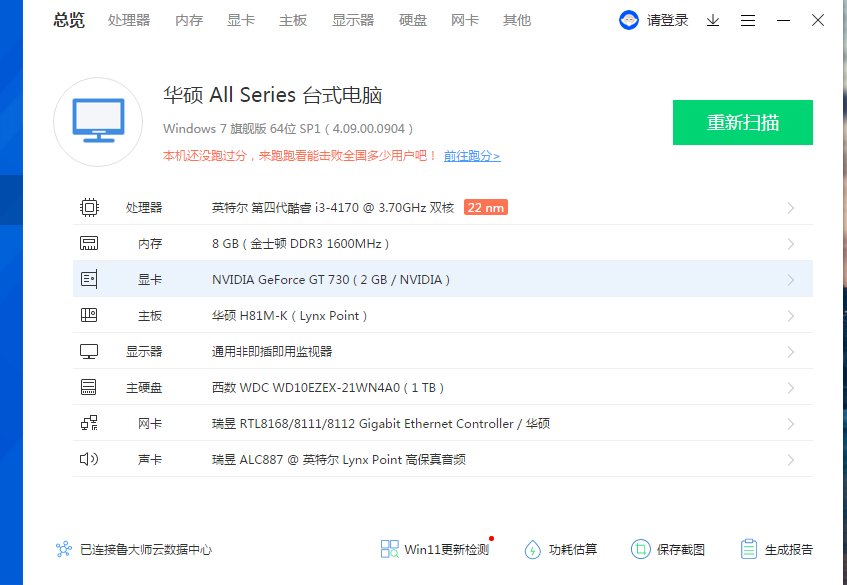Click the motherboard icon
This screenshot has width=847, height=585.
tap(89, 315)
